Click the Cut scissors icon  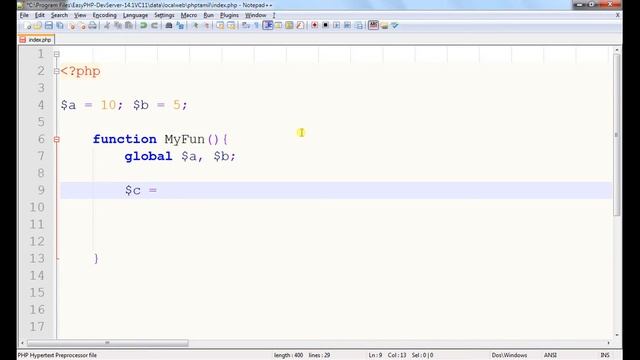pos(107,26)
